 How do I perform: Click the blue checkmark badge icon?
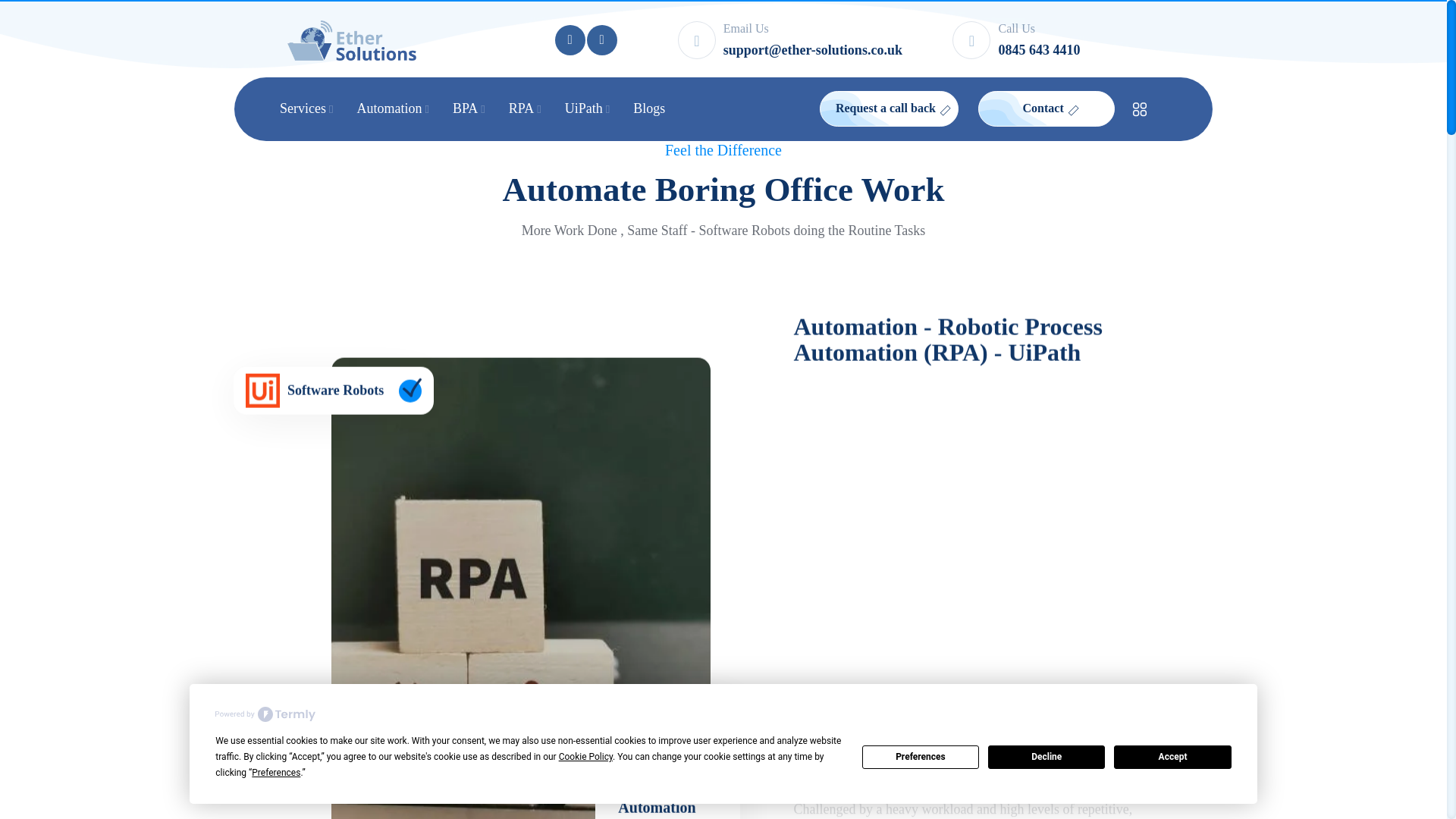(410, 390)
